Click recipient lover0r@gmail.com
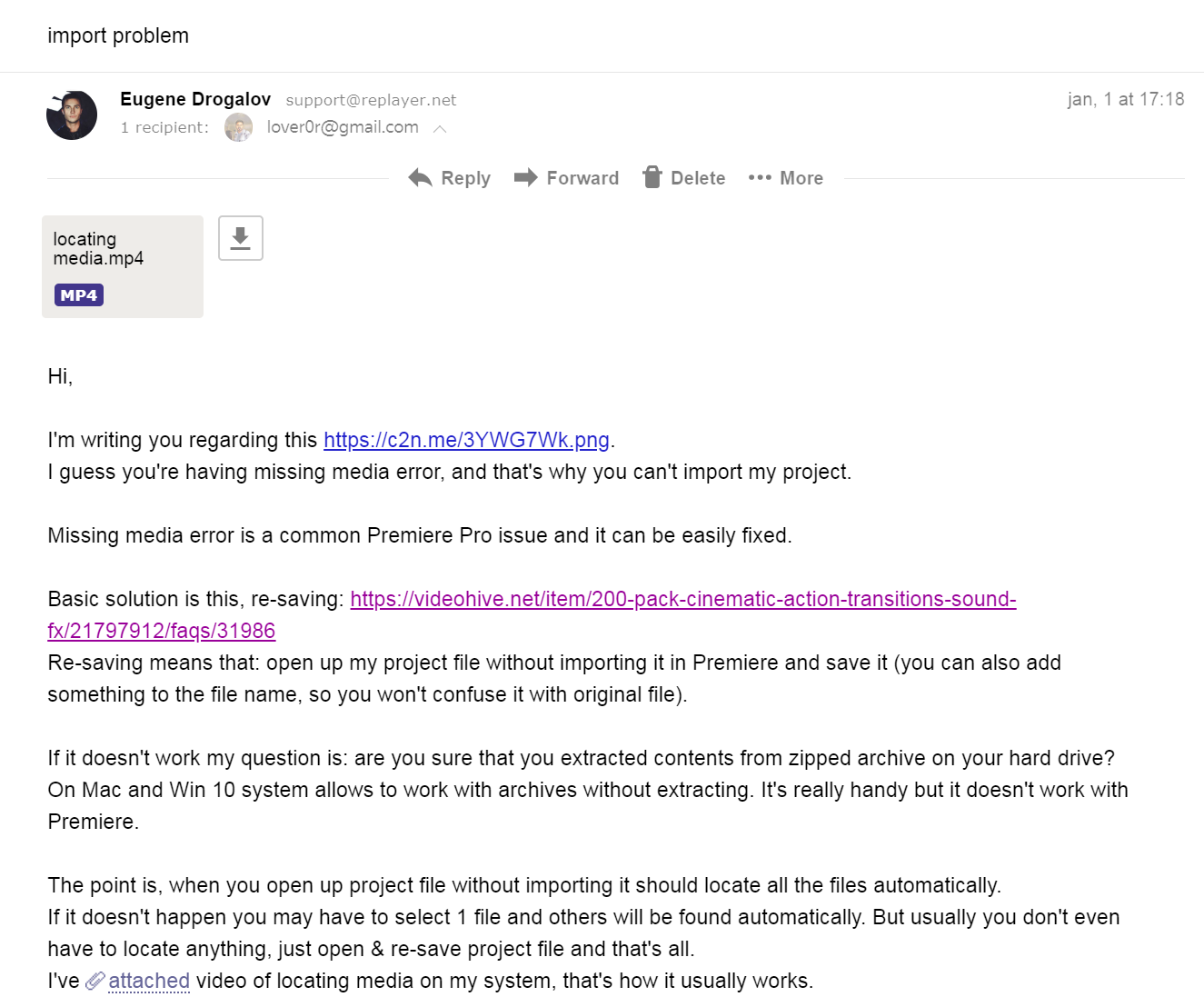 [343, 127]
